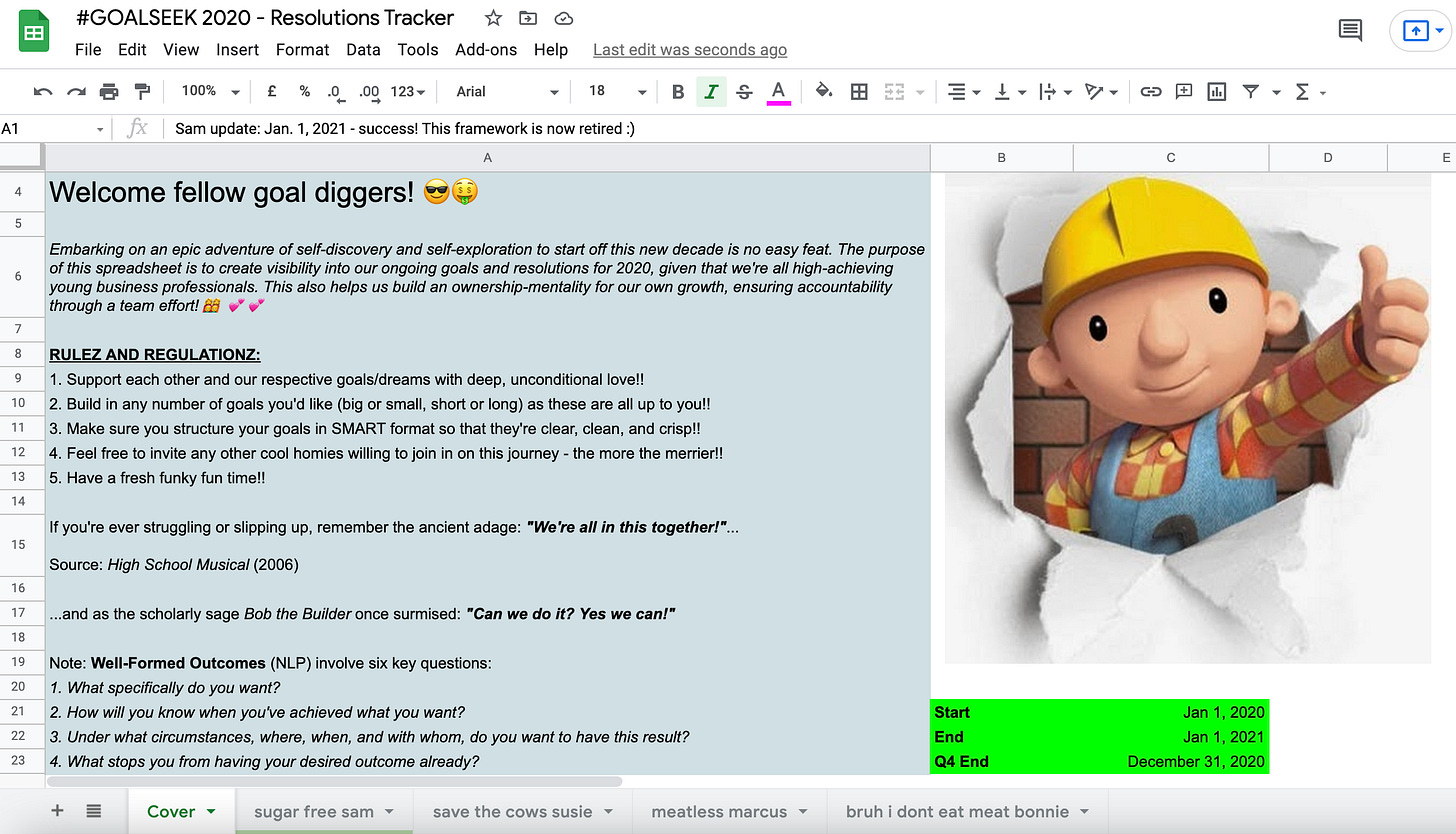Click the Insert chart icon
This screenshot has height=834, width=1456.
coord(1217,92)
